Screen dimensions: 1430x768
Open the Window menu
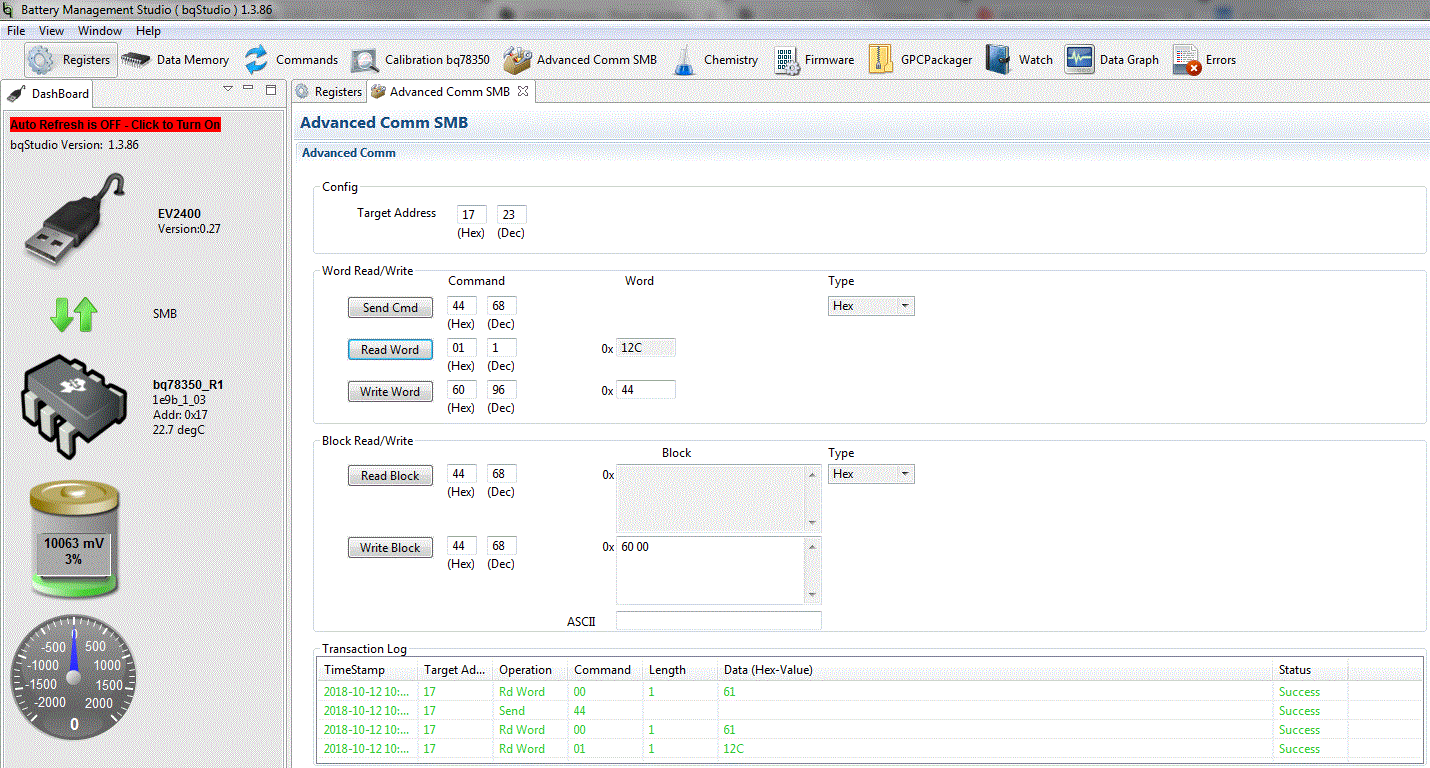[x=100, y=31]
